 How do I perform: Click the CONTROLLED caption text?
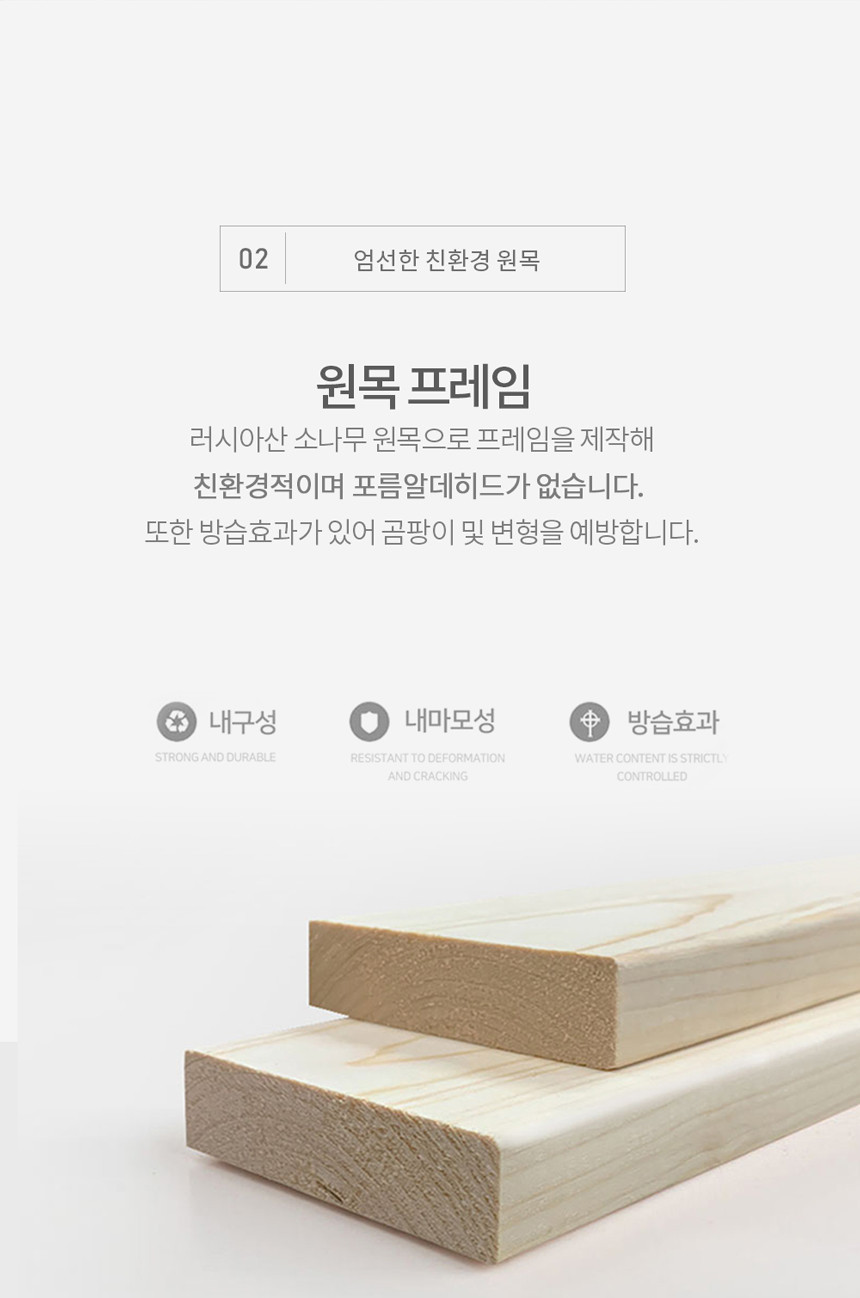click(x=651, y=776)
